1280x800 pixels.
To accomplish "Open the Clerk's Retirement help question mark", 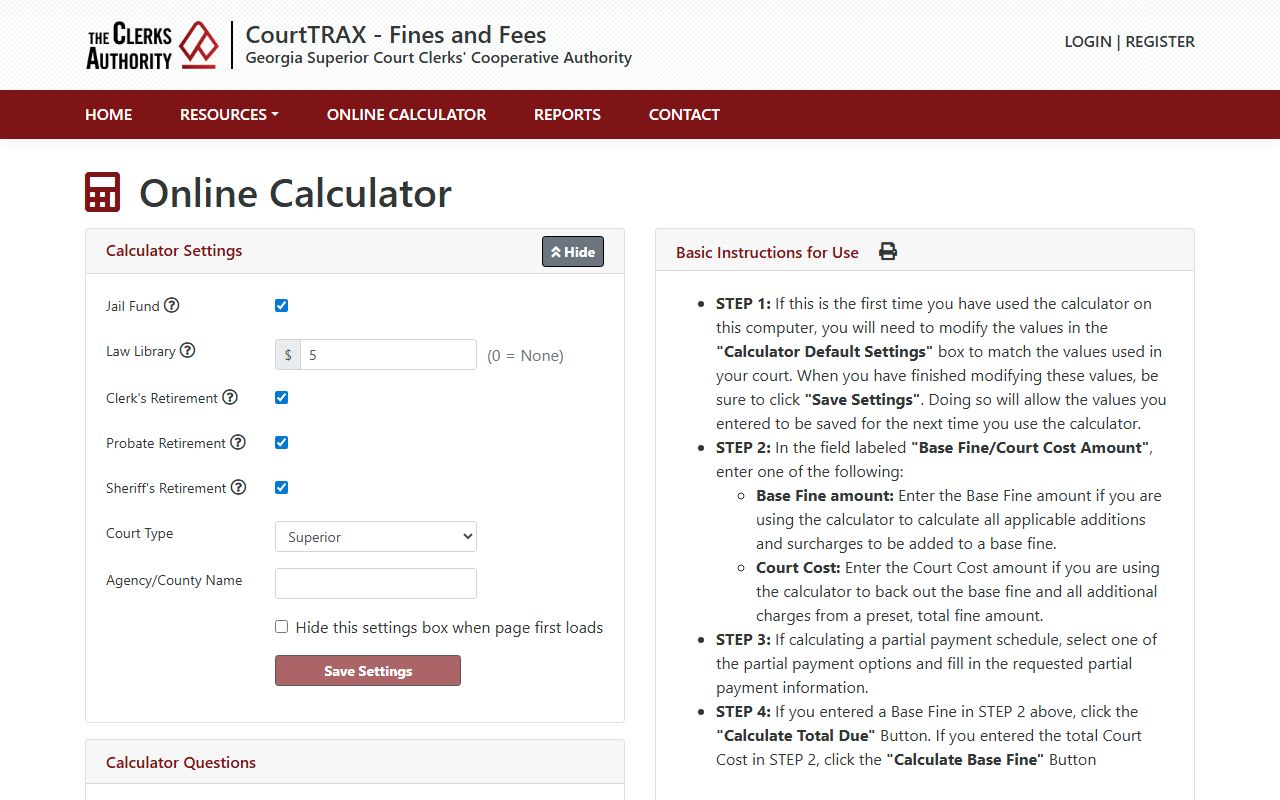I will [x=230, y=397].
